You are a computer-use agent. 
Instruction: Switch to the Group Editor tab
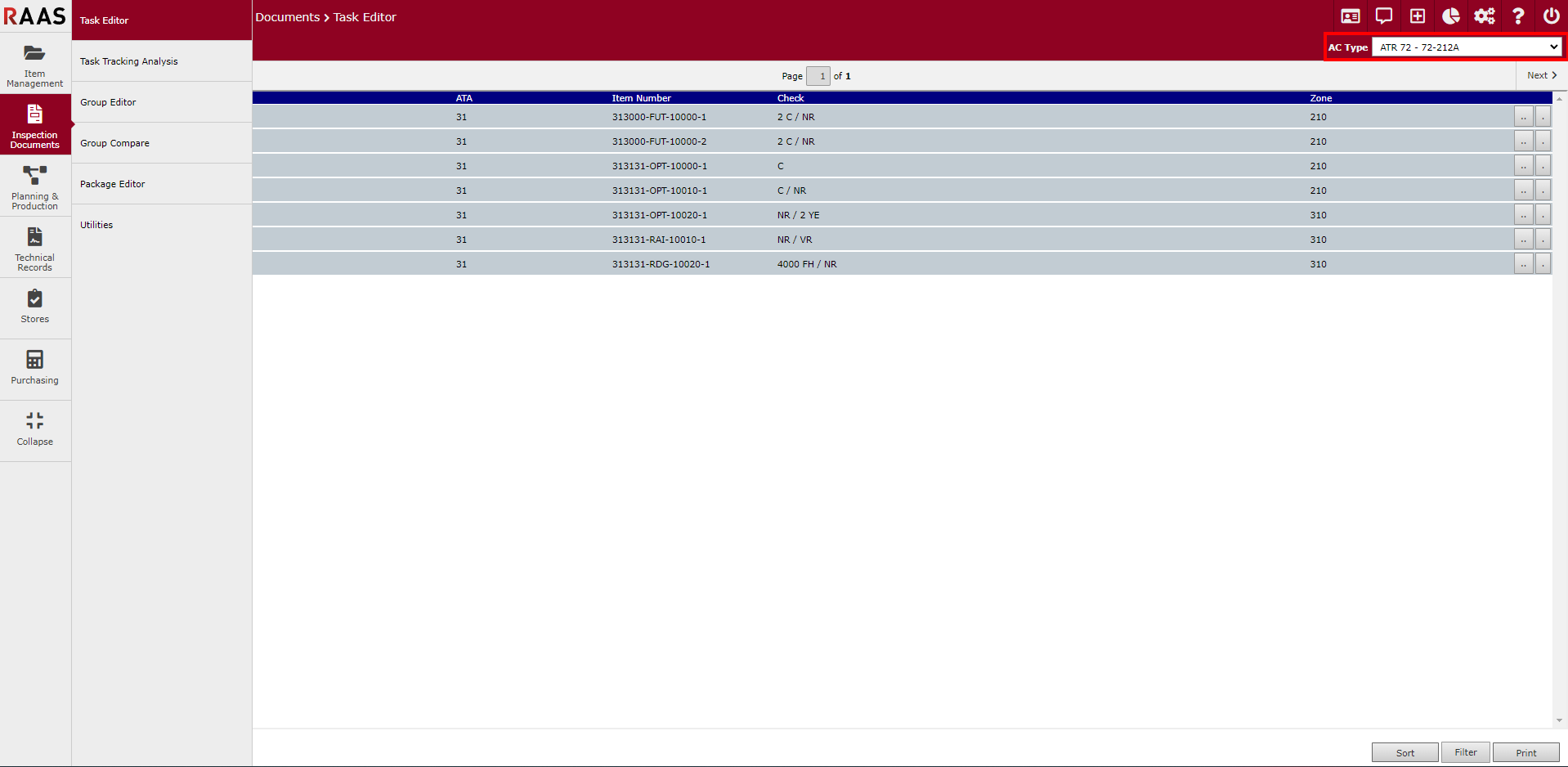tap(108, 101)
